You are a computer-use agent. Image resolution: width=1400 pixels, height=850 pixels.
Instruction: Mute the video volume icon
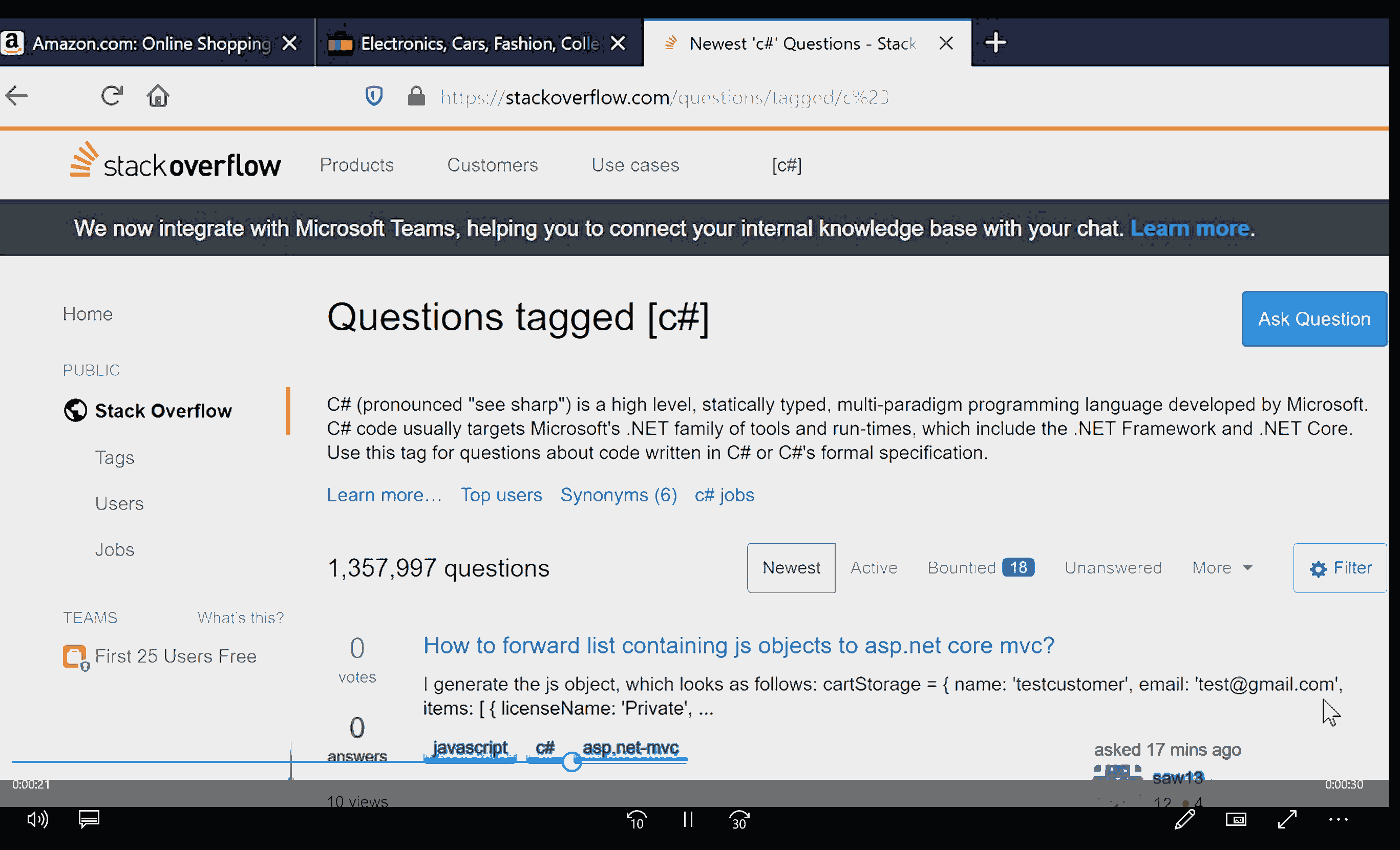(x=37, y=819)
